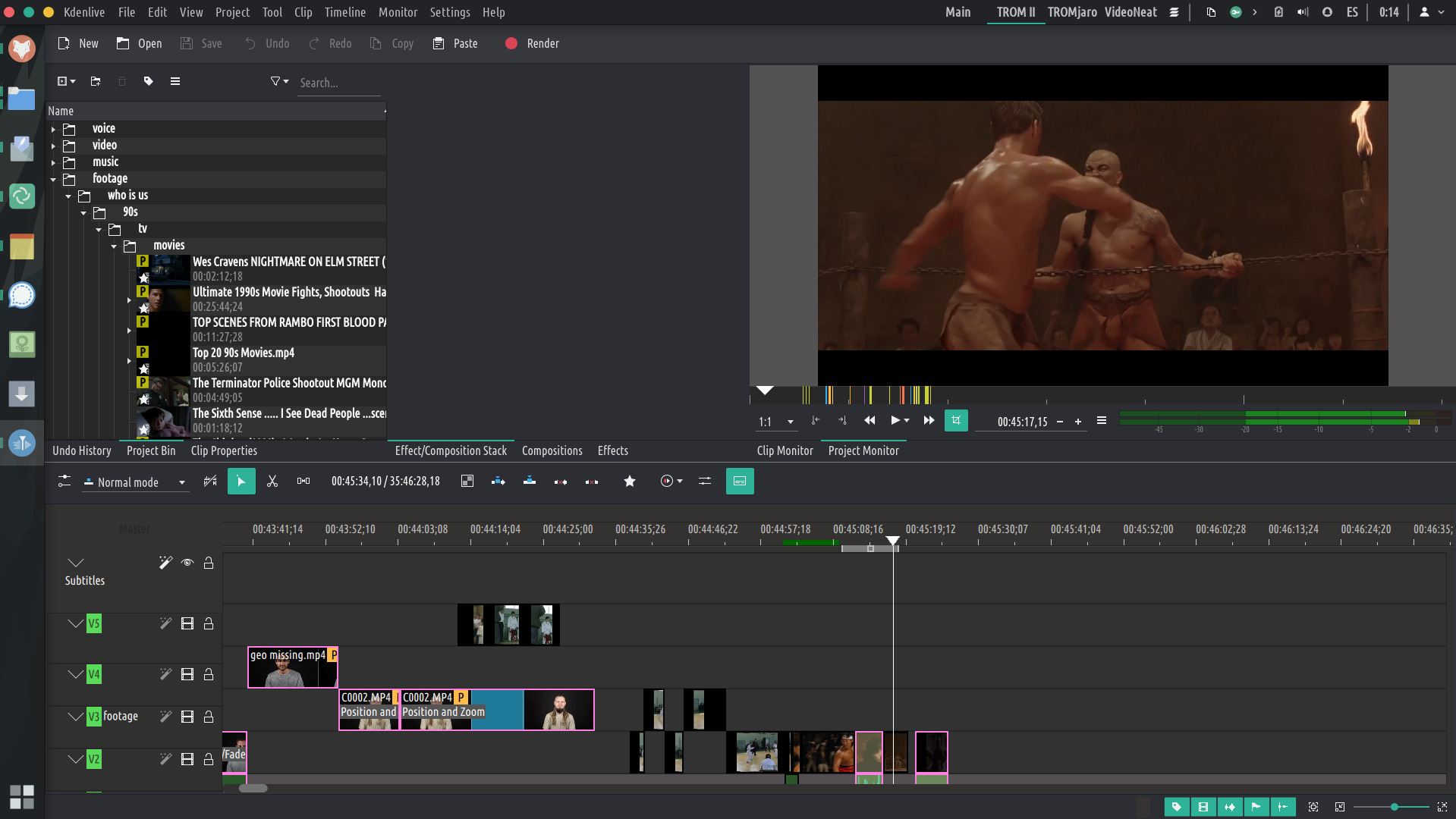Switch to the Effects tab
The height and width of the screenshot is (819, 1456).
[x=613, y=450]
